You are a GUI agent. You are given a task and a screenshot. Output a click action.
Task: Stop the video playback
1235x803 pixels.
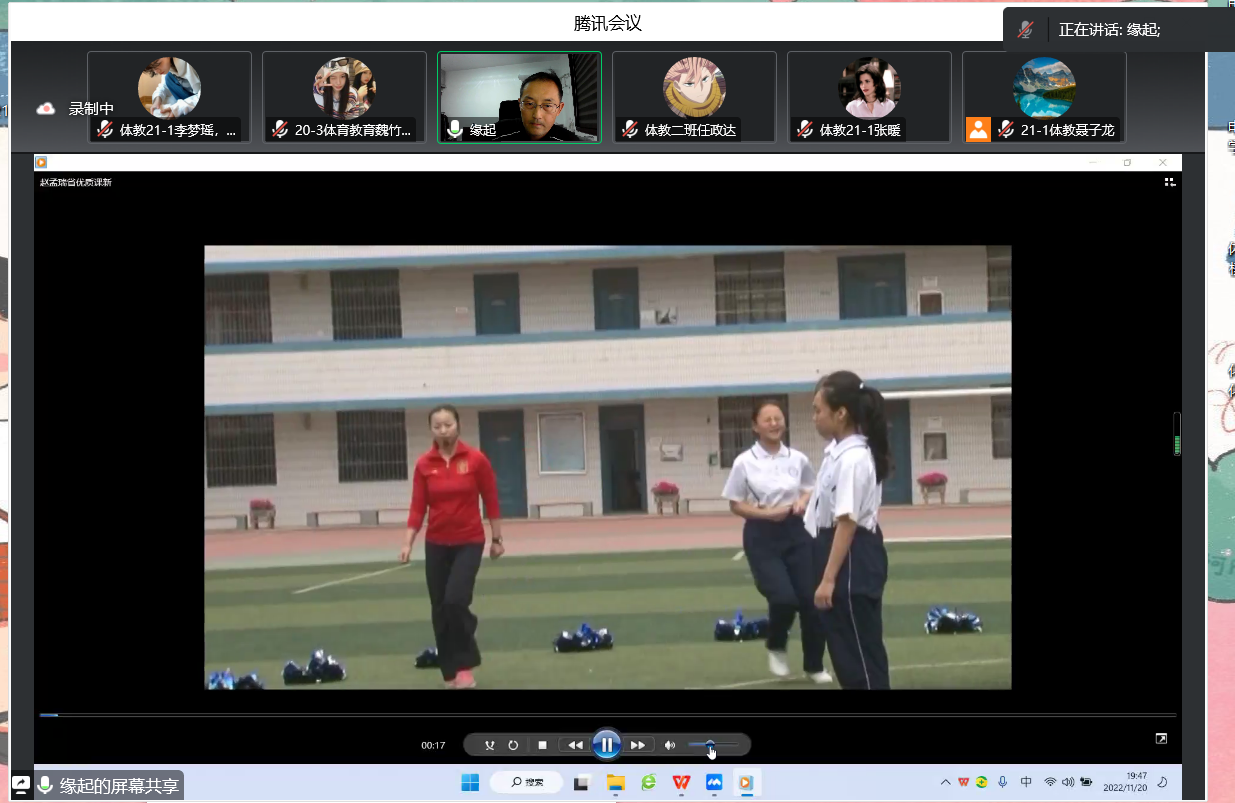542,745
